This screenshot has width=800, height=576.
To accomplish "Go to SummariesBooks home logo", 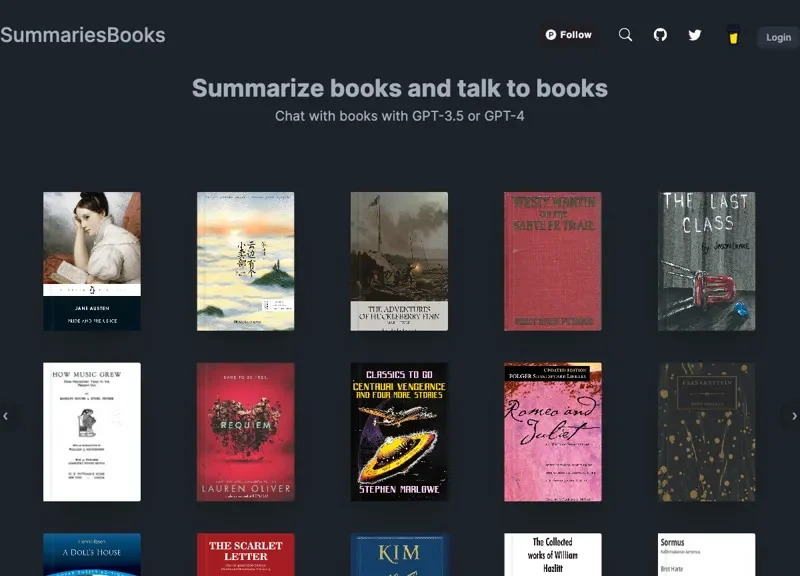I will tap(83, 35).
